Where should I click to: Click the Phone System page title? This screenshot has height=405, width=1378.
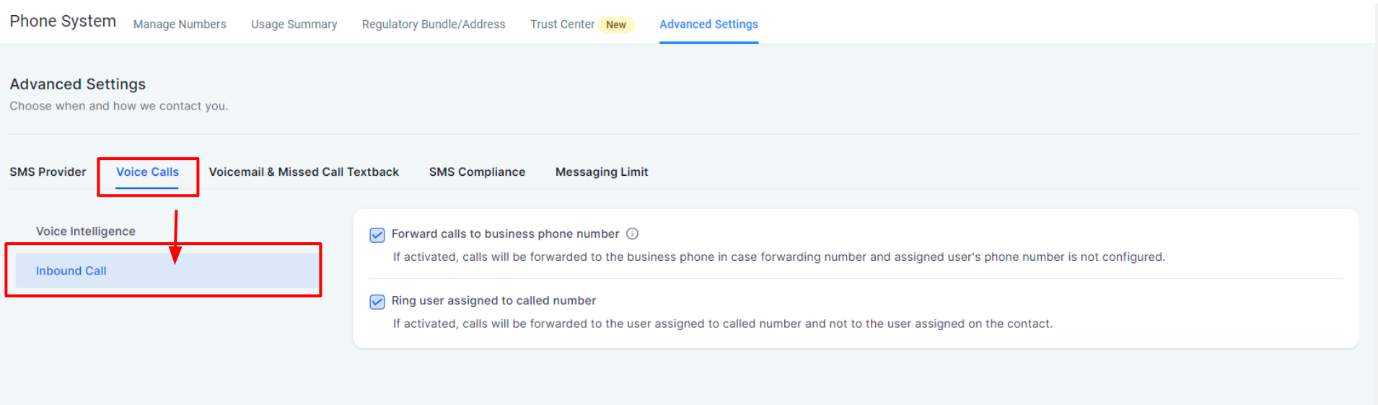[x=63, y=21]
